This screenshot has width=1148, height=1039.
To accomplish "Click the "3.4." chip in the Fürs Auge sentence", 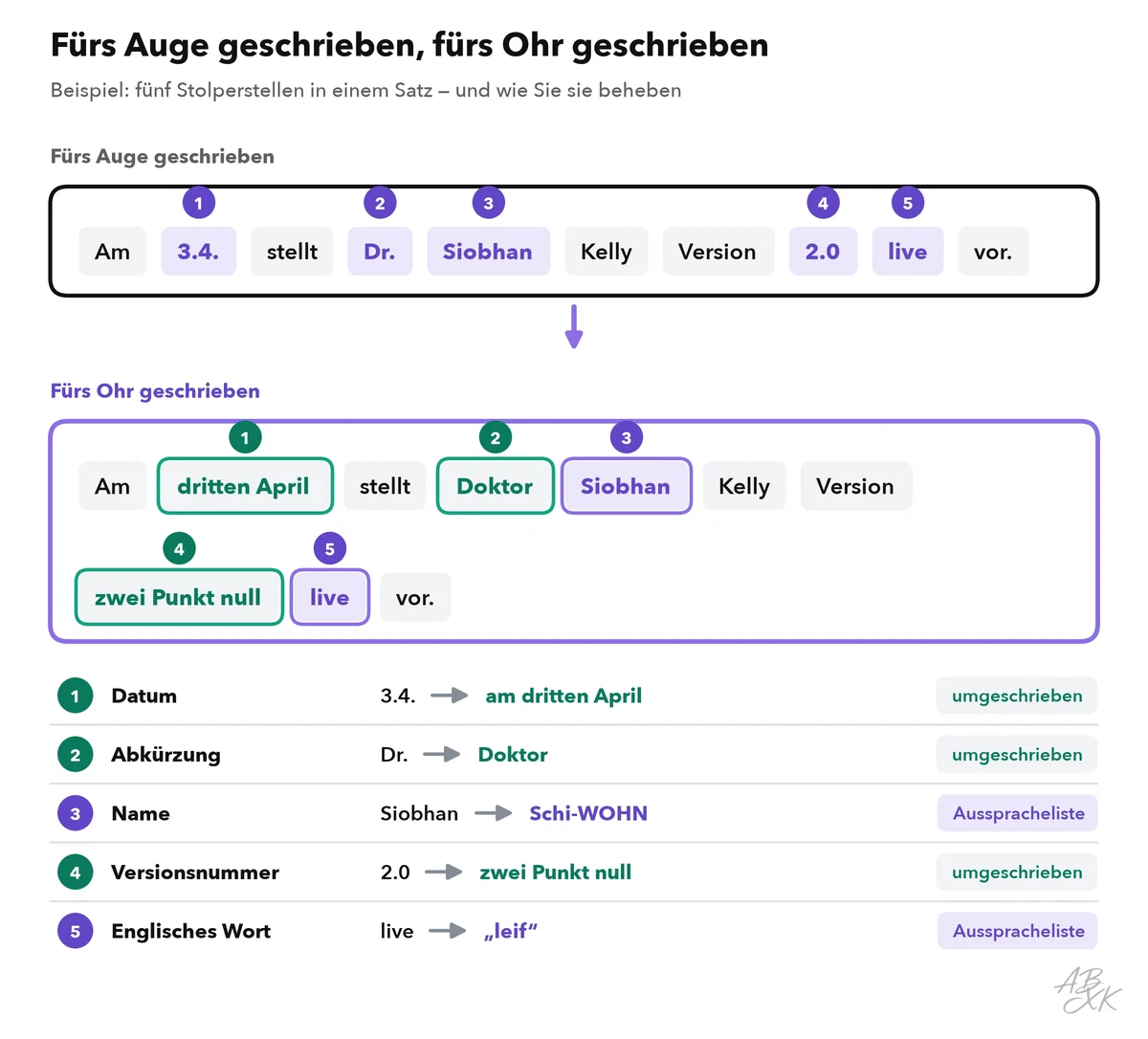I will 198,252.
